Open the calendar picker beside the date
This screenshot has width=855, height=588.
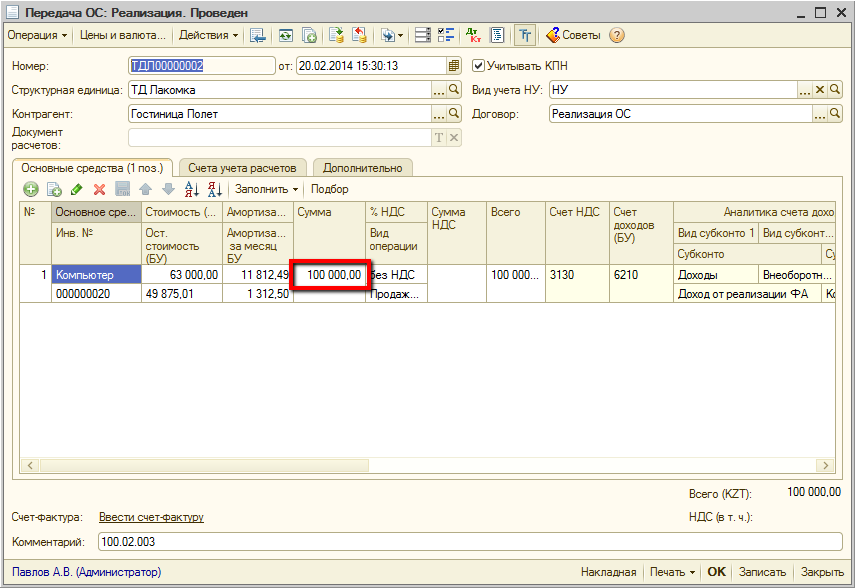pos(454,66)
